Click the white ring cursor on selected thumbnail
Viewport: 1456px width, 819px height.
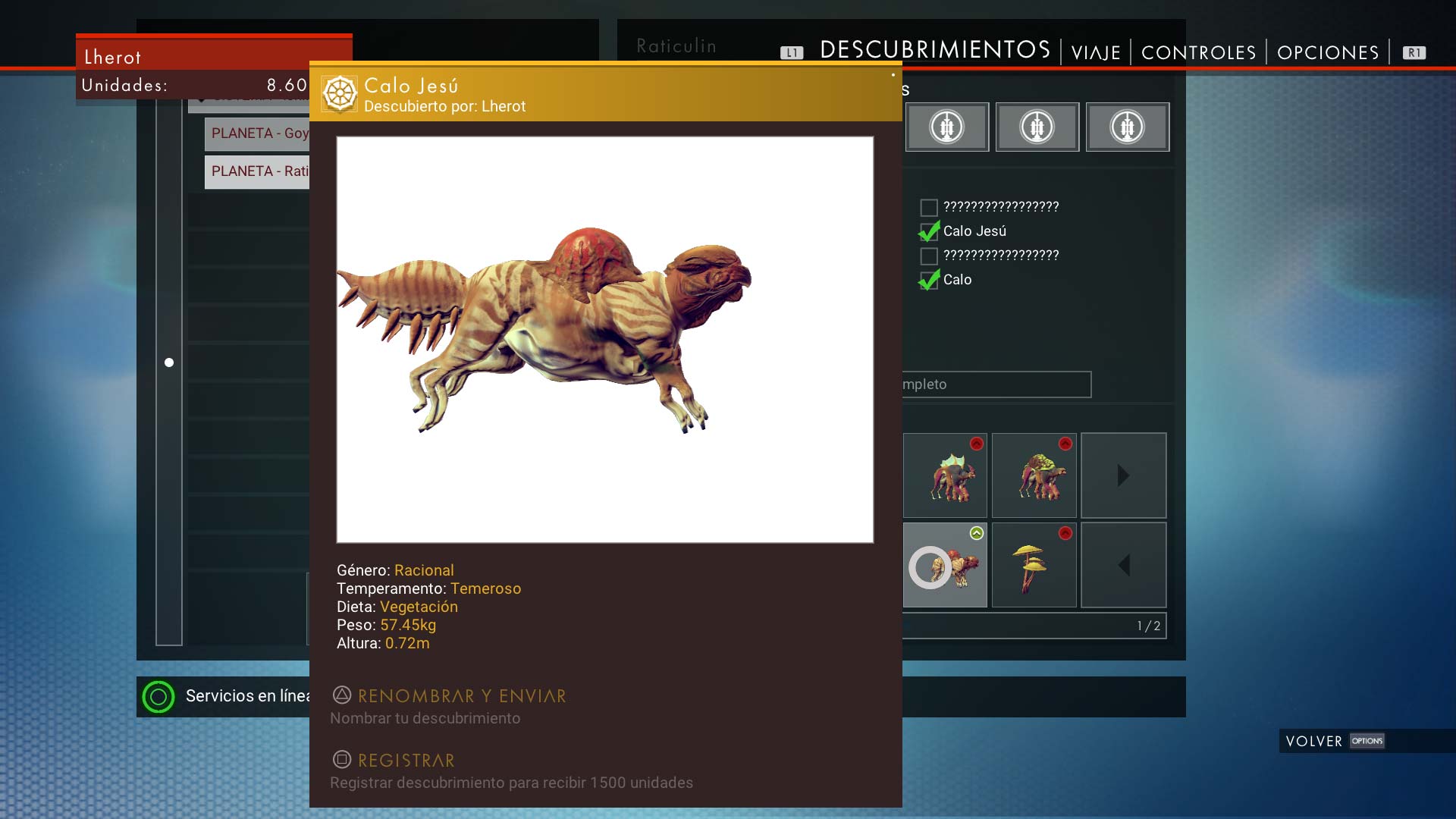point(930,567)
